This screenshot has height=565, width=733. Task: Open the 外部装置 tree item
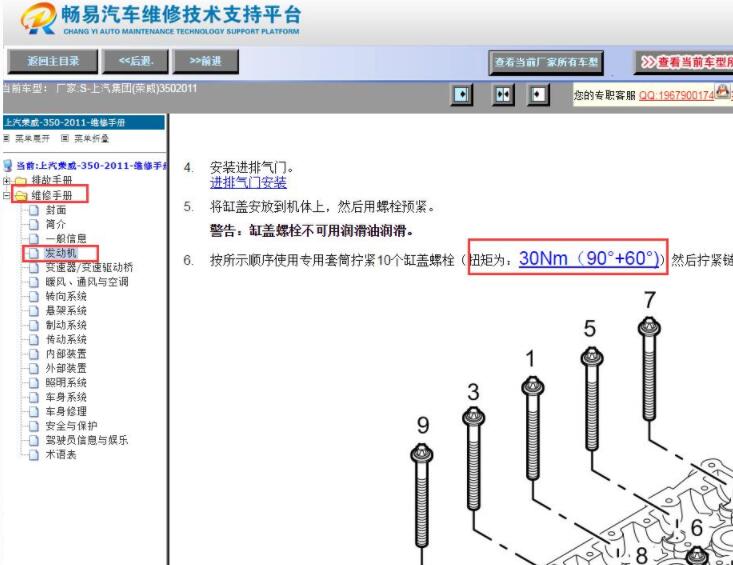coord(66,368)
